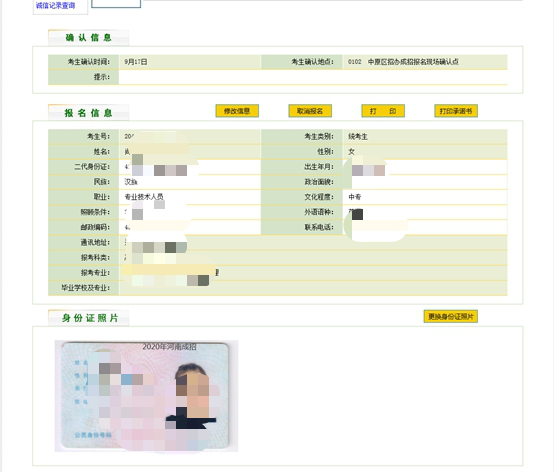The width and height of the screenshot is (554, 472).
Task: Click the empty box beside 诚信记录查询
Action: (x=116, y=4)
